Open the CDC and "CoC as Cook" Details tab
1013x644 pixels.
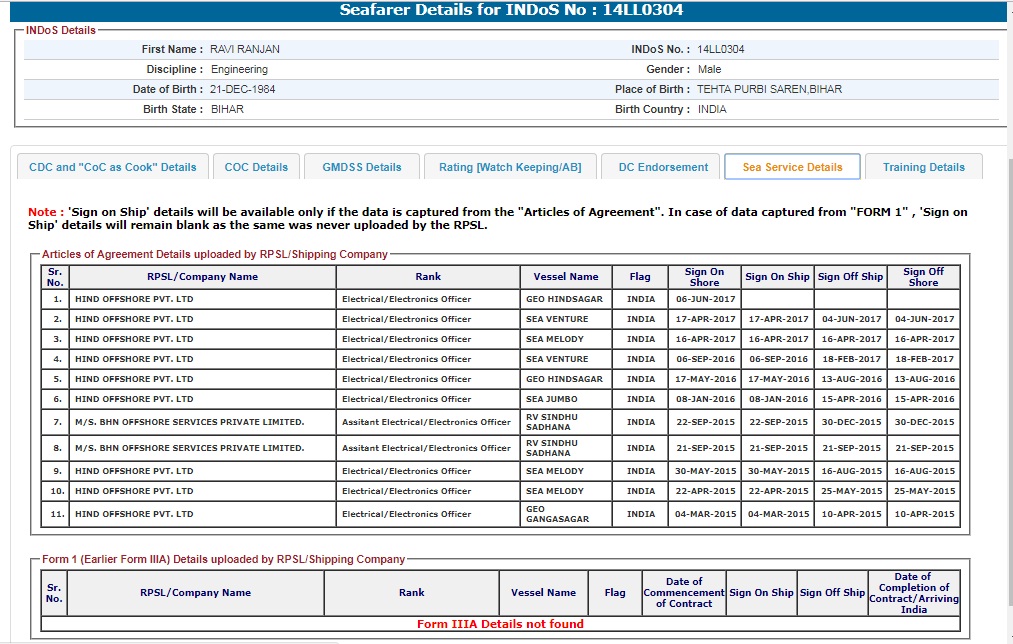112,167
